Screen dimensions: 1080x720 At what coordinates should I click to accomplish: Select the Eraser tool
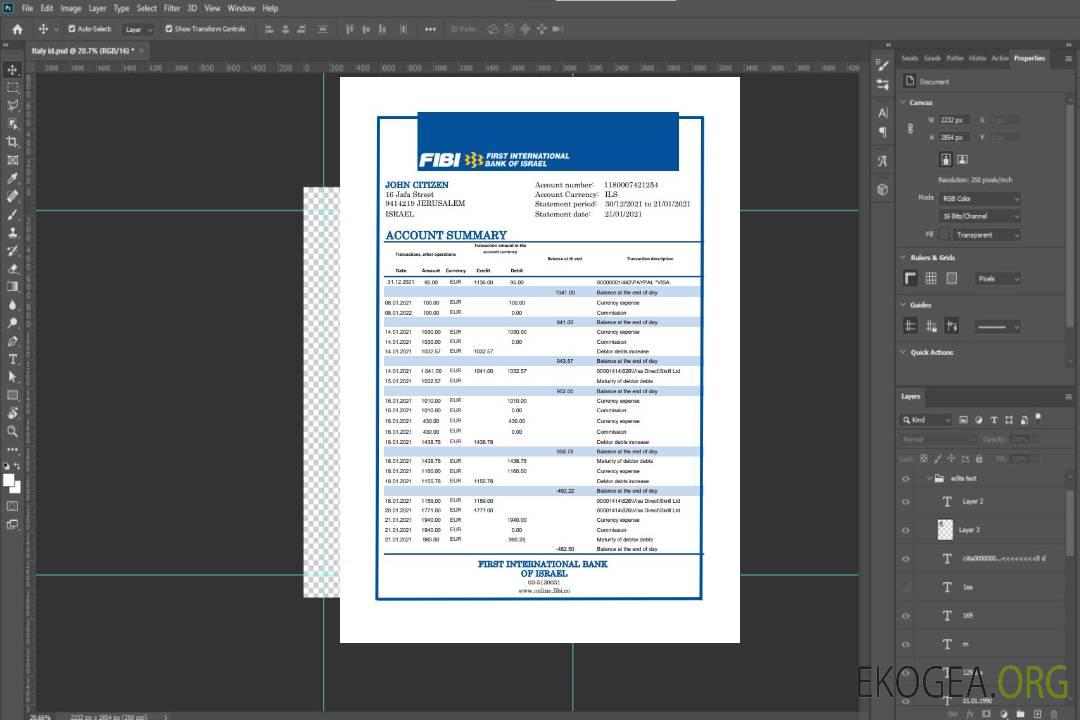[x=12, y=269]
